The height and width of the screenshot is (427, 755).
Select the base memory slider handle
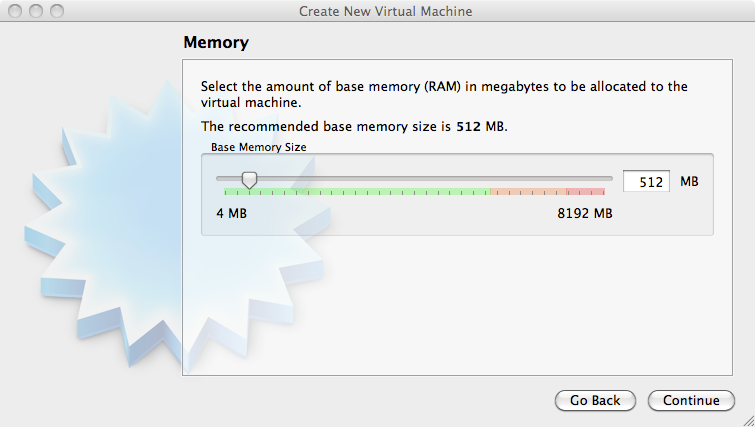tap(249, 180)
